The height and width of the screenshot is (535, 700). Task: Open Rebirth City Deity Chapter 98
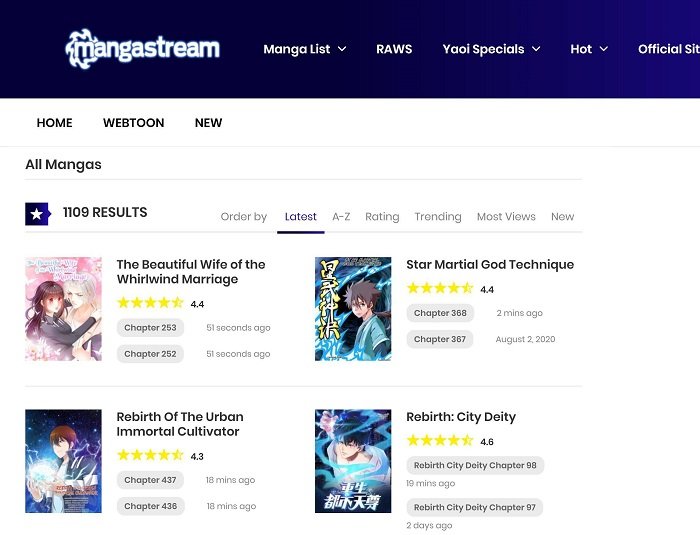click(x=475, y=465)
